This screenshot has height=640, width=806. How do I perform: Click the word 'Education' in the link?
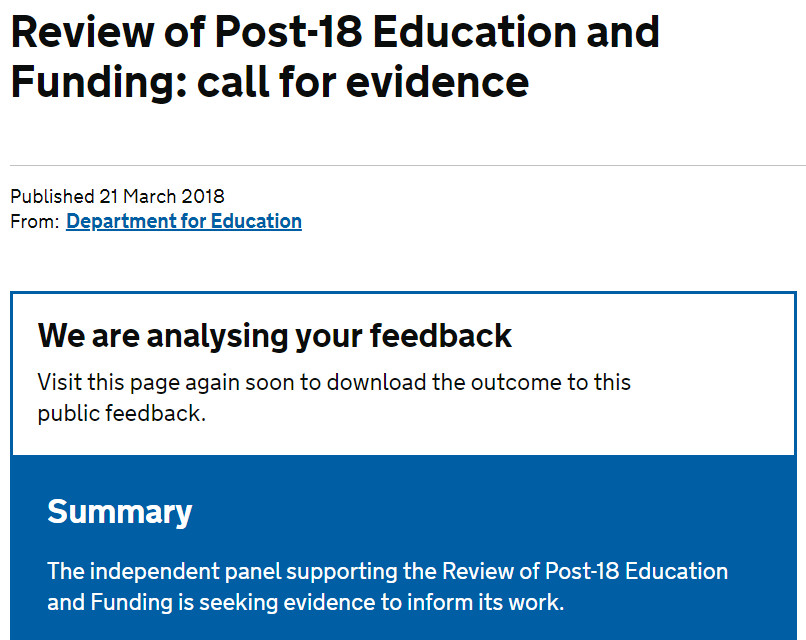pos(256,222)
